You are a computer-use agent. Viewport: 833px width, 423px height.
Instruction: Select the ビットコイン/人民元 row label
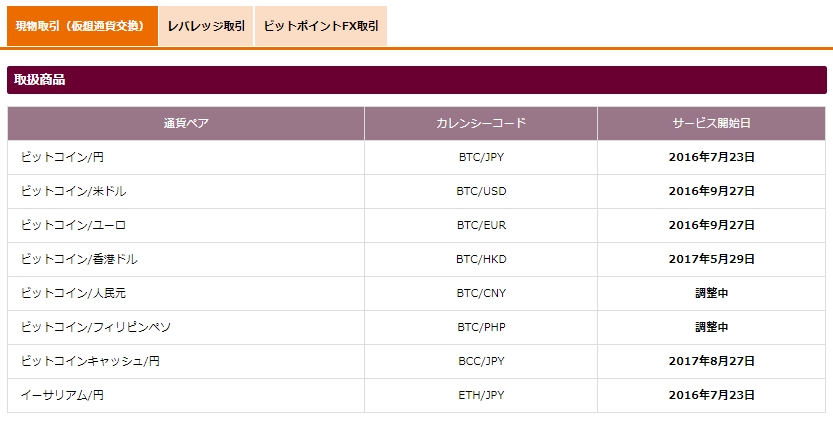[73, 293]
